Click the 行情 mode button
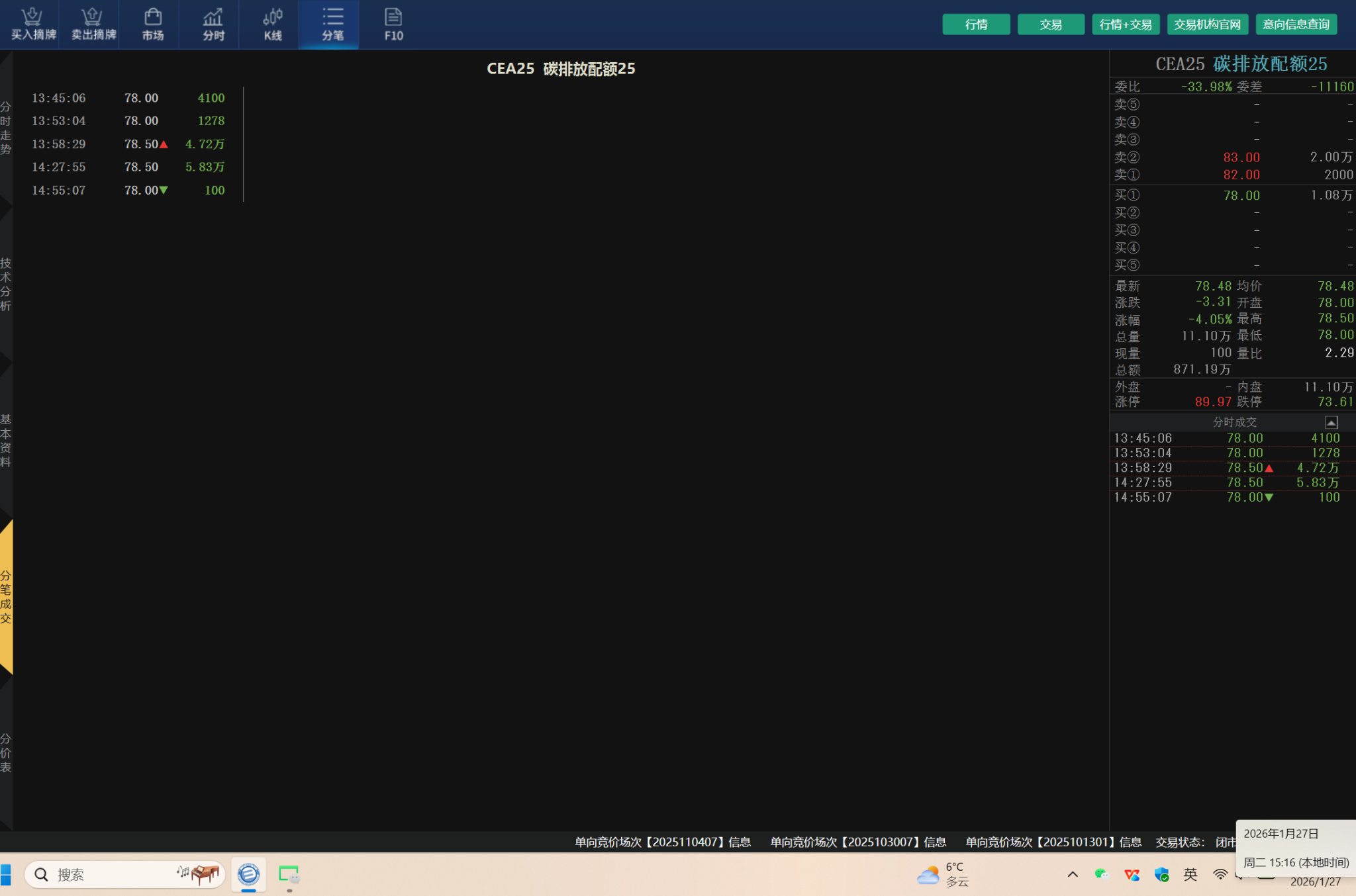Image resolution: width=1356 pixels, height=896 pixels. [x=976, y=24]
